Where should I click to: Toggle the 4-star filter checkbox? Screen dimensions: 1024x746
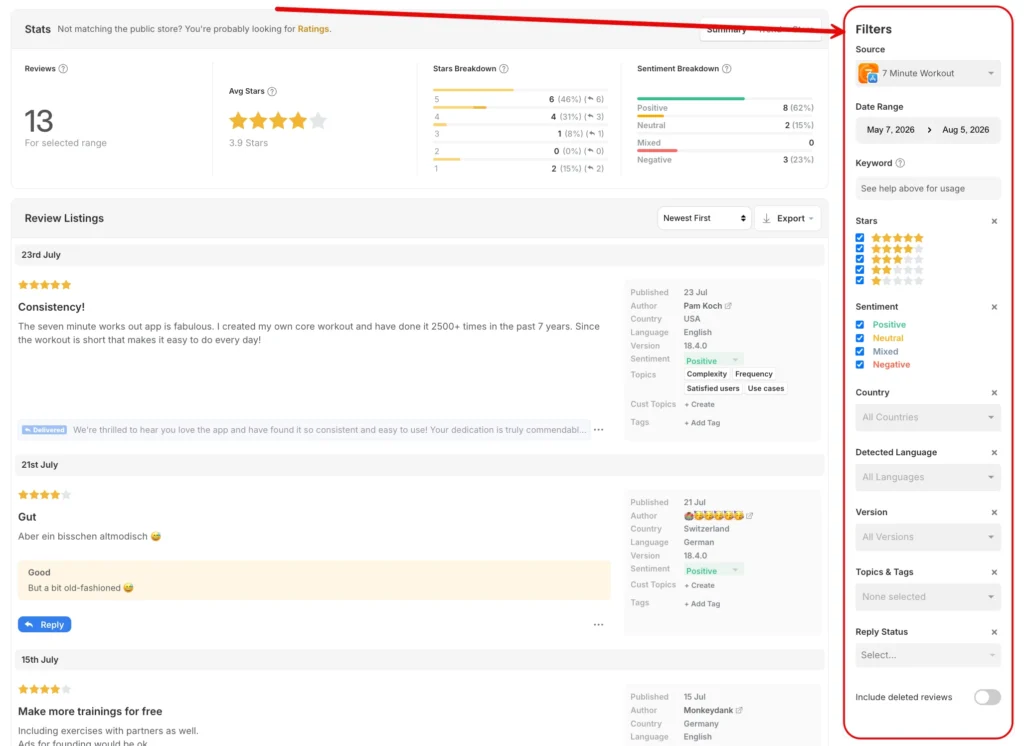click(x=859, y=248)
